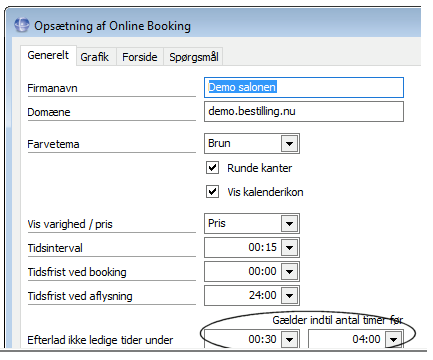Open the Grafik tab

click(95, 57)
